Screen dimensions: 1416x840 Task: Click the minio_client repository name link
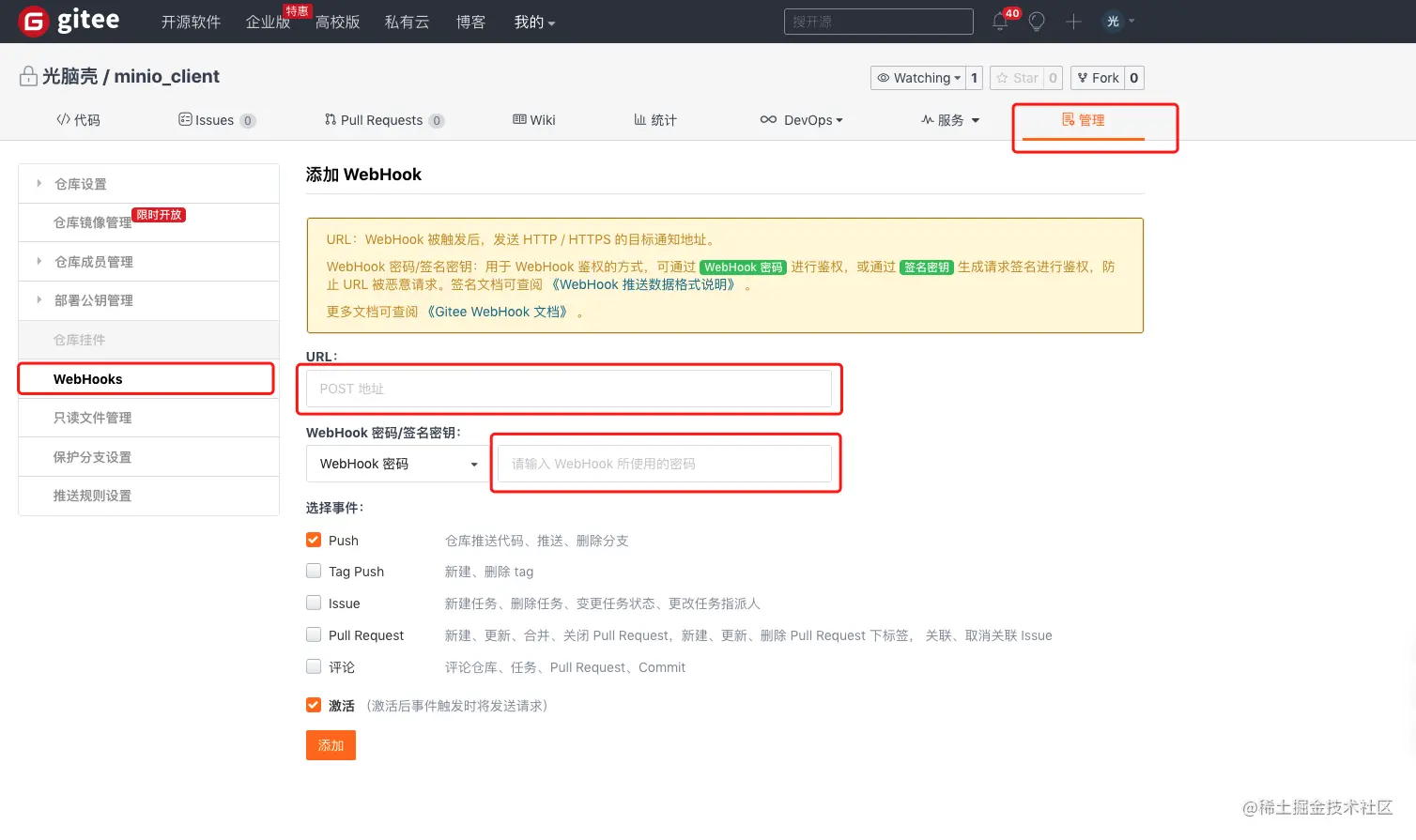click(167, 76)
